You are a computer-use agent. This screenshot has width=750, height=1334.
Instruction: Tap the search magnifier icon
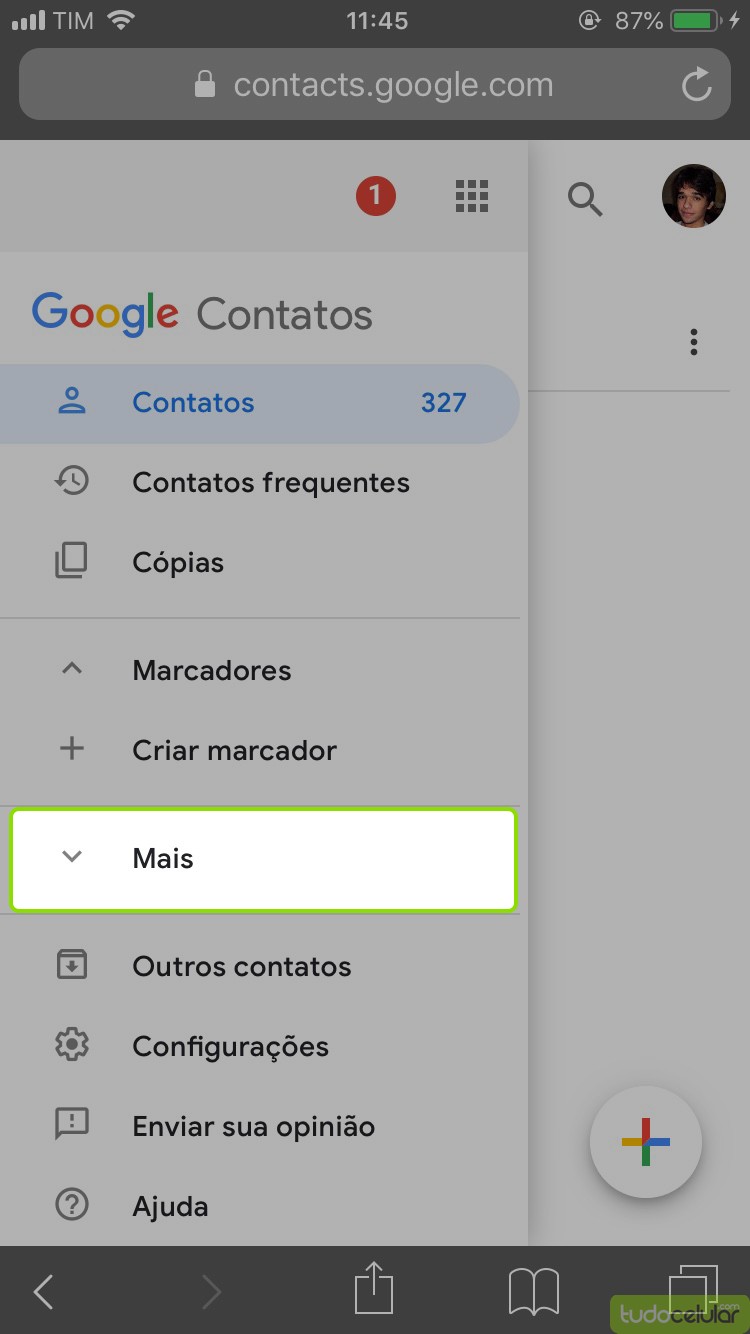[x=585, y=199]
